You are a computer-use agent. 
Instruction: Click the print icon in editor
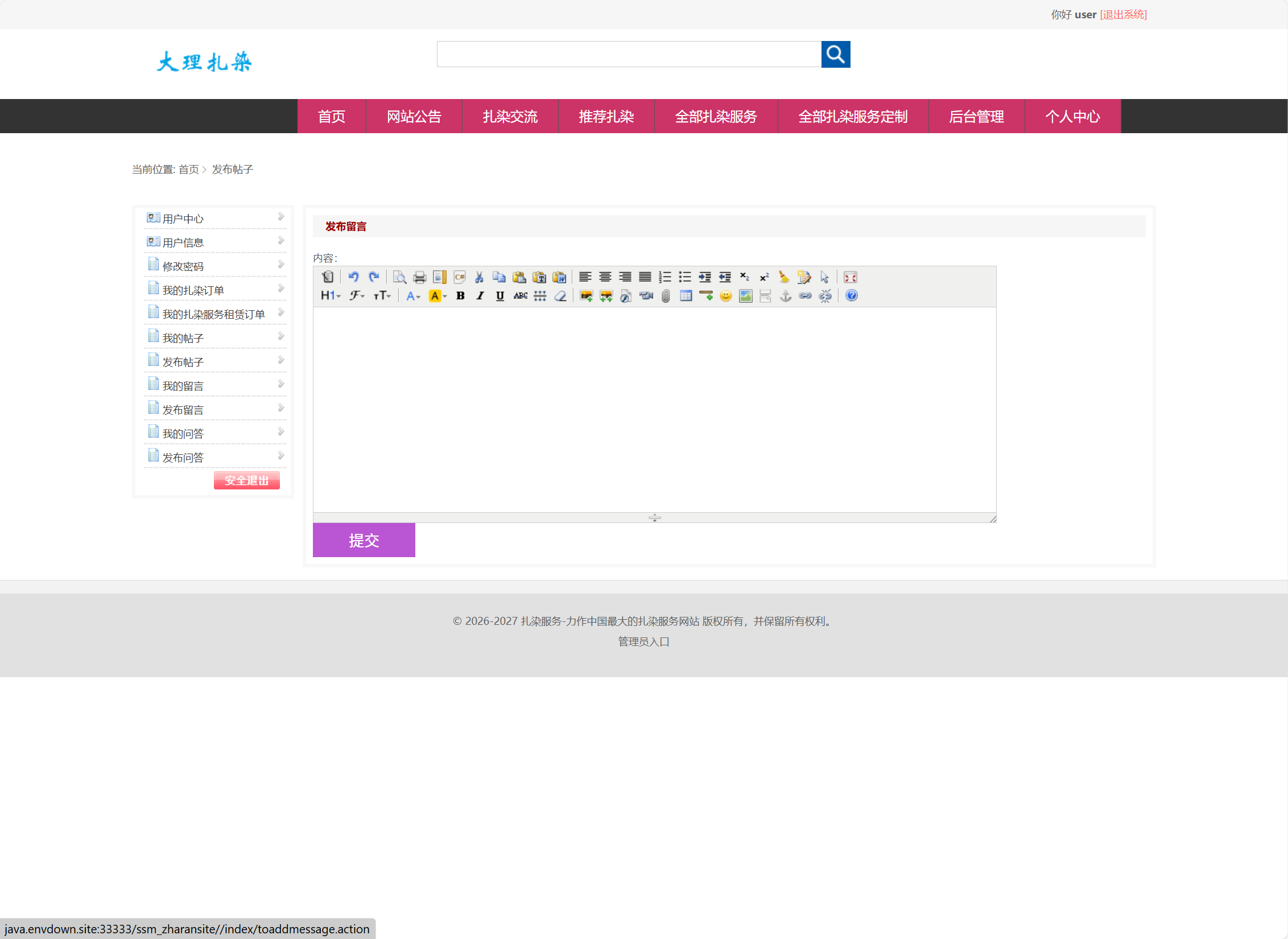[x=420, y=277]
